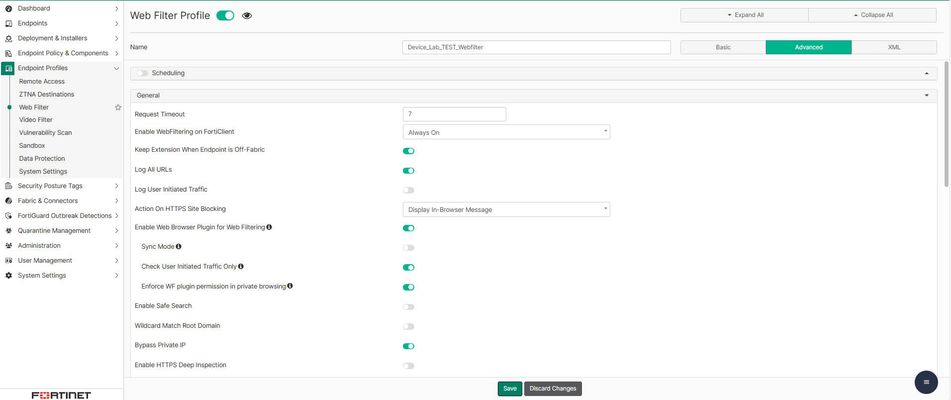Click the Request Timeout field
Viewport: 951px width, 400px height.
point(454,114)
